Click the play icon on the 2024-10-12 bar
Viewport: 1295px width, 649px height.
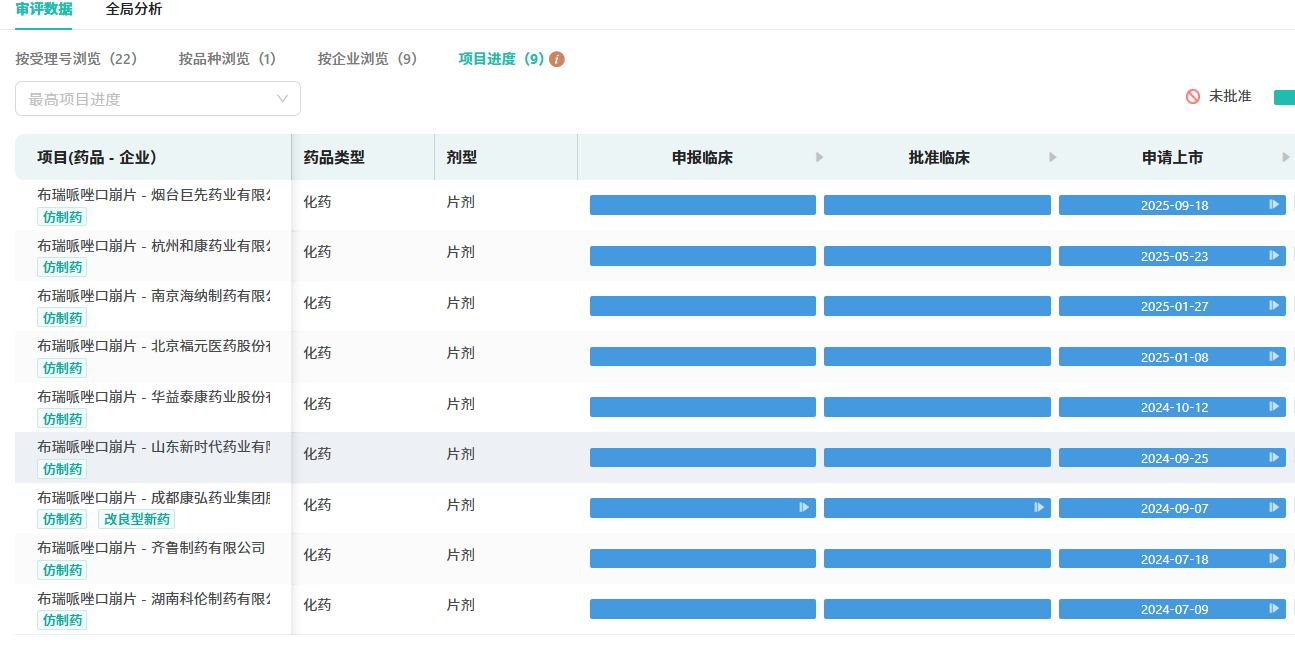click(1274, 407)
